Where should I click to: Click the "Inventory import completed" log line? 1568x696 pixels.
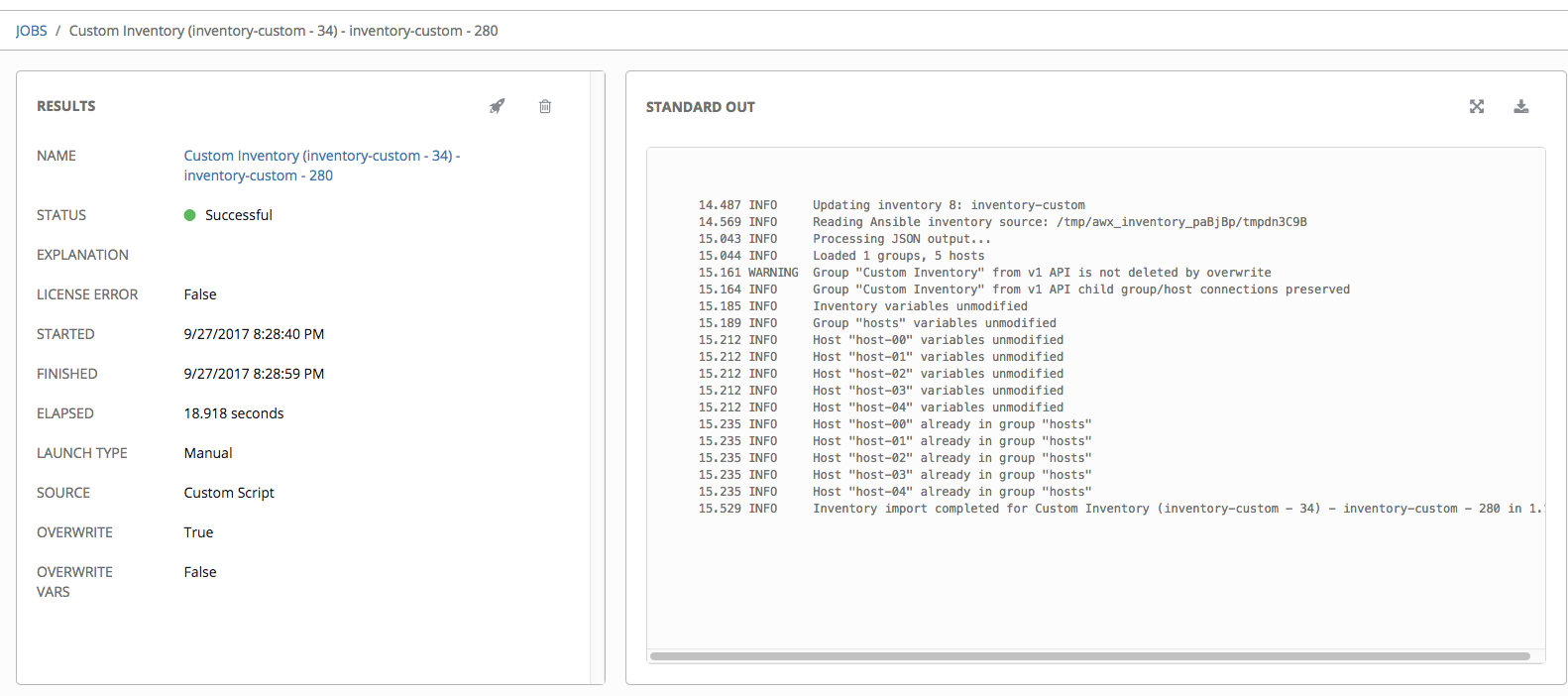[x=1140, y=509]
